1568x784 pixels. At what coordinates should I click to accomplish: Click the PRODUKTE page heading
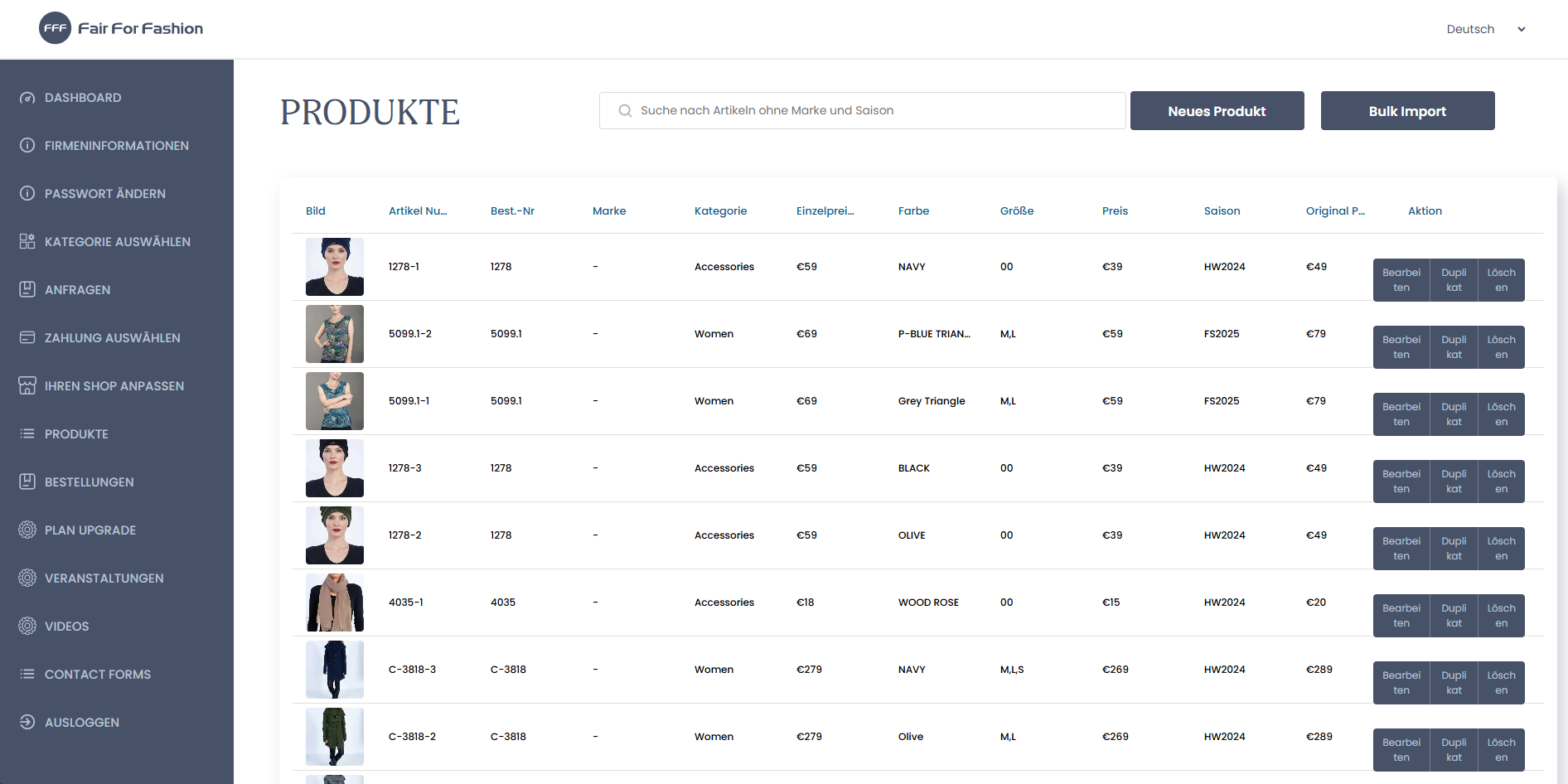coord(370,113)
